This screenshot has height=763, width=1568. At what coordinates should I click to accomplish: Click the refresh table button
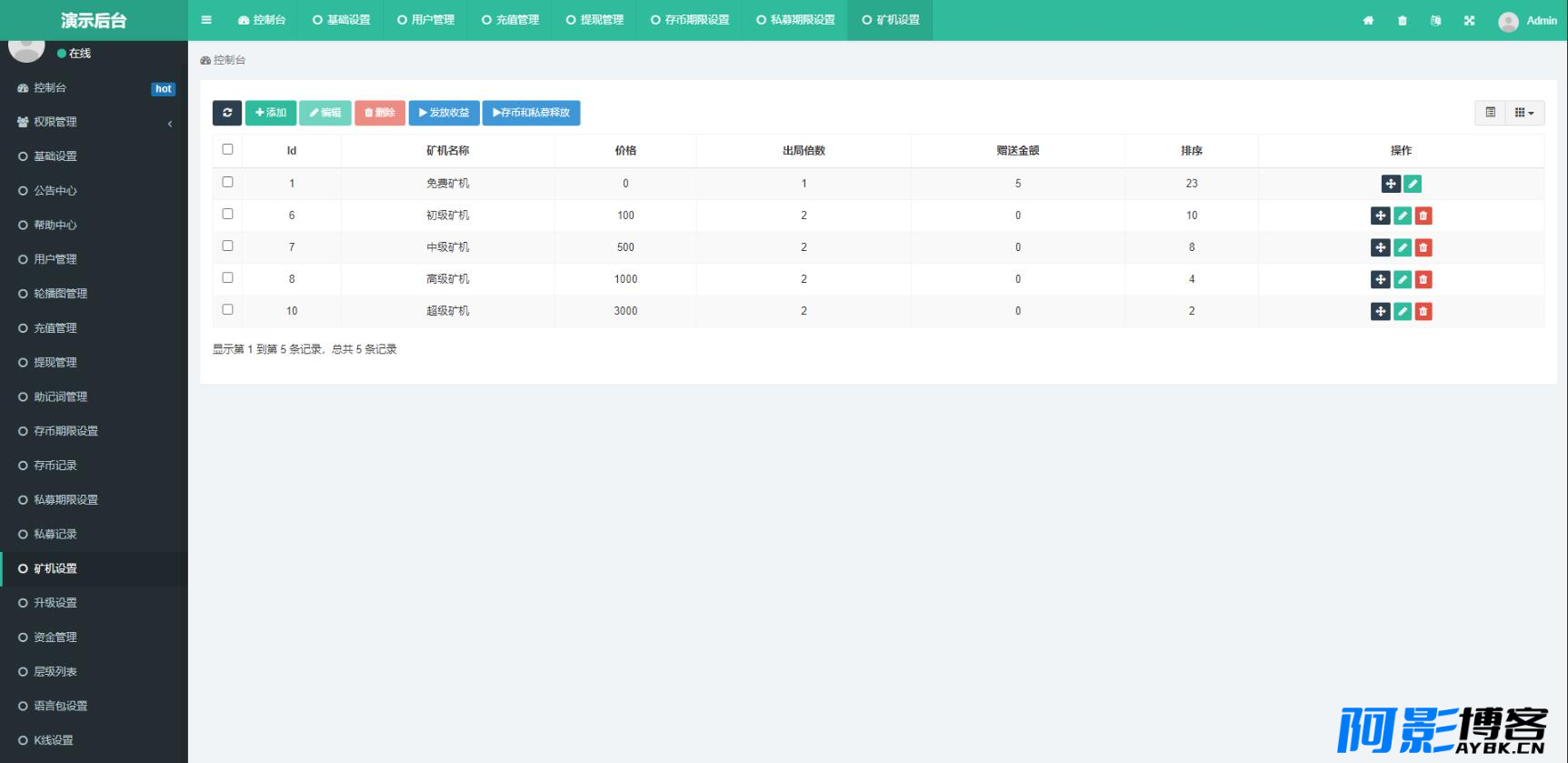(227, 113)
